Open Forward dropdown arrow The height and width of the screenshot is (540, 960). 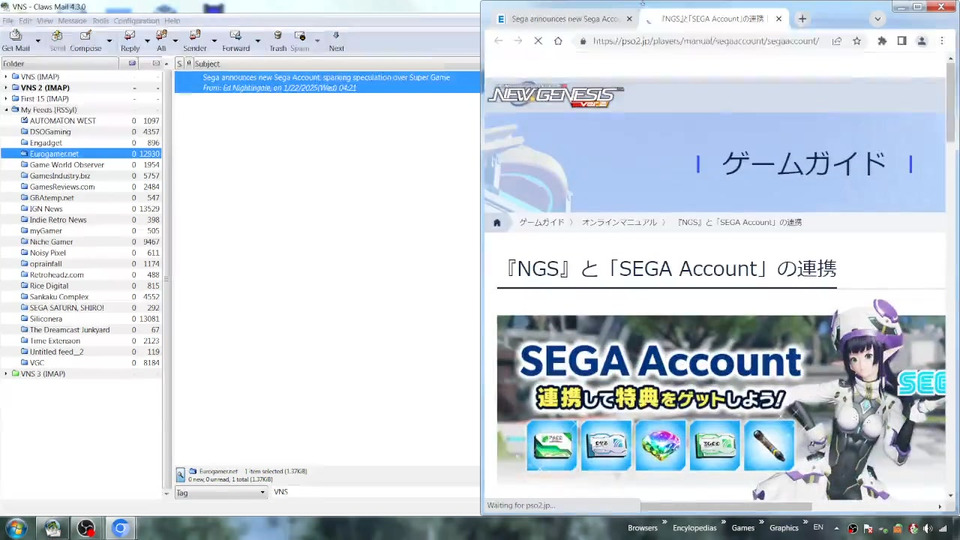pos(257,41)
